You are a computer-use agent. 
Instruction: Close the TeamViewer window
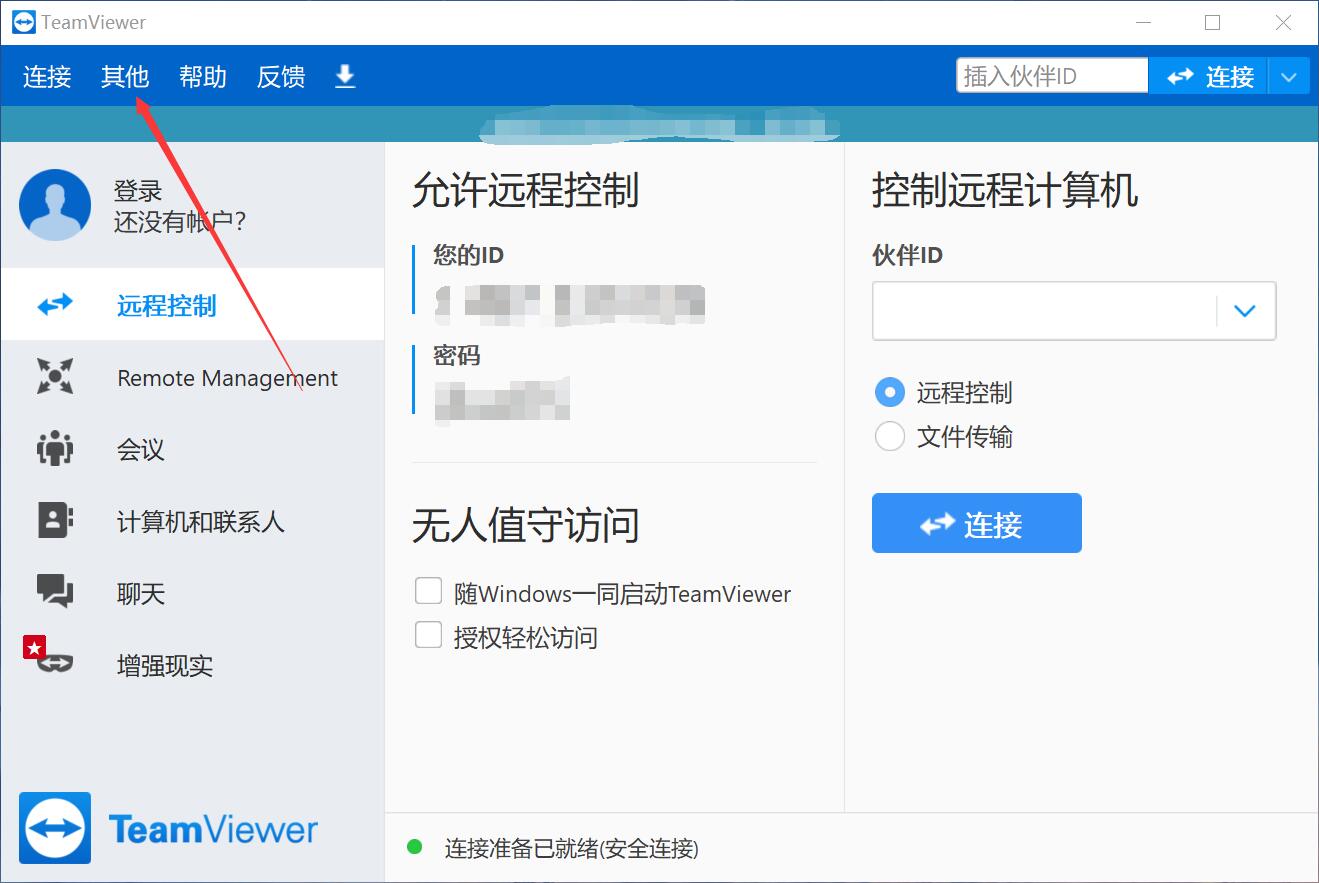(x=1284, y=22)
